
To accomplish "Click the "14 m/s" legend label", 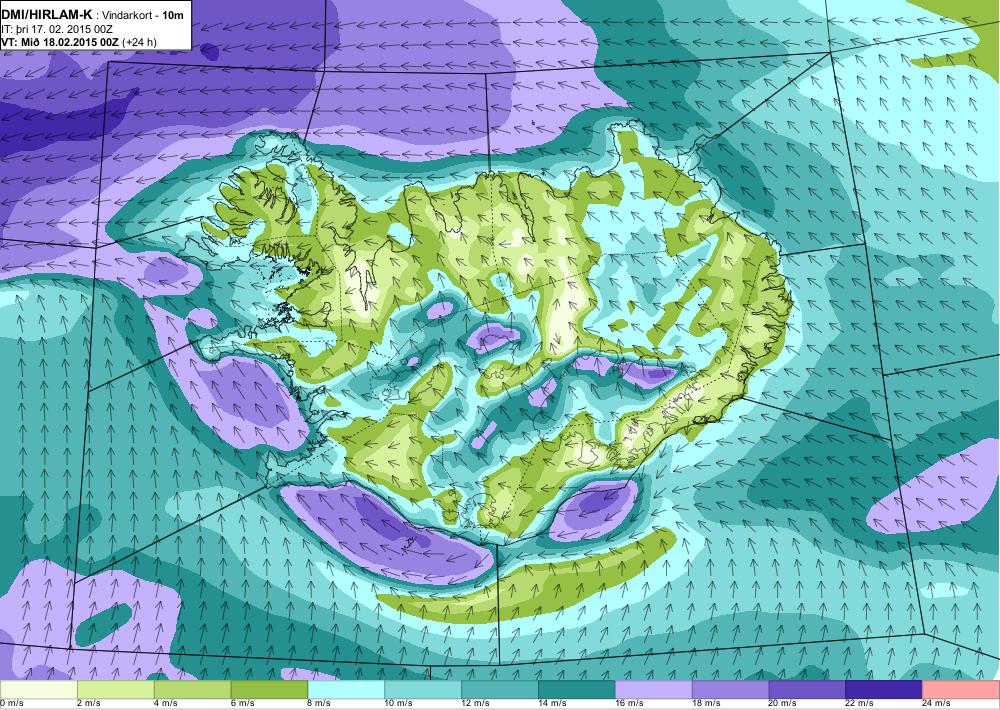I will pyautogui.click(x=552, y=704).
